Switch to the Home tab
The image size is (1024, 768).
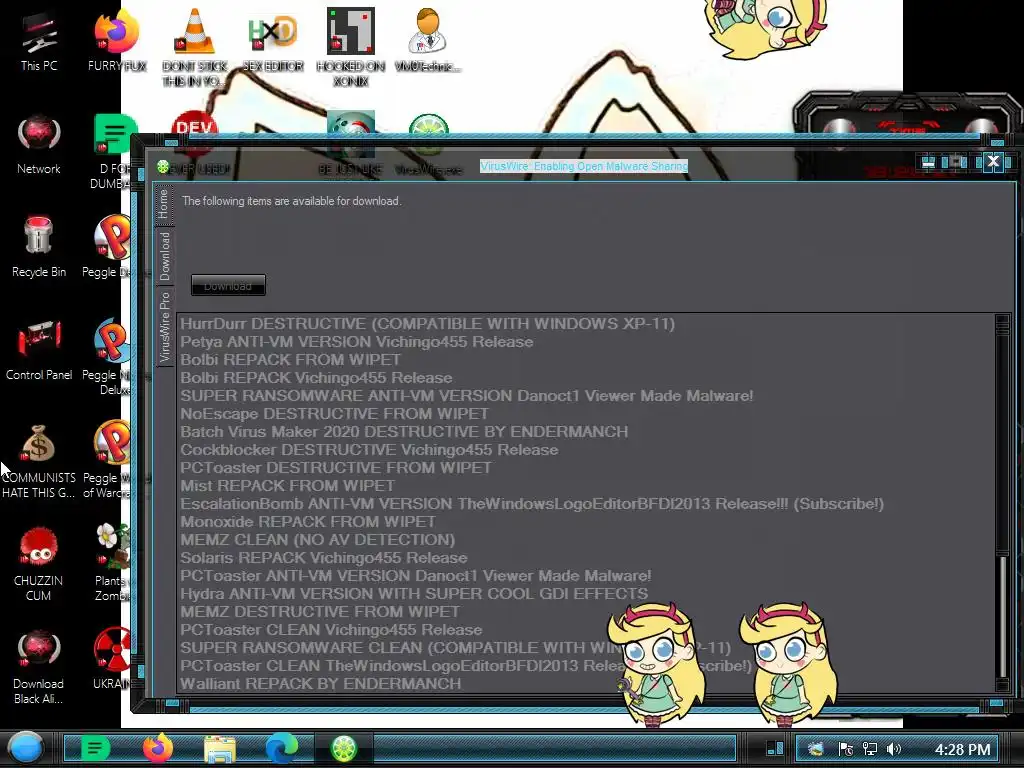coord(163,204)
